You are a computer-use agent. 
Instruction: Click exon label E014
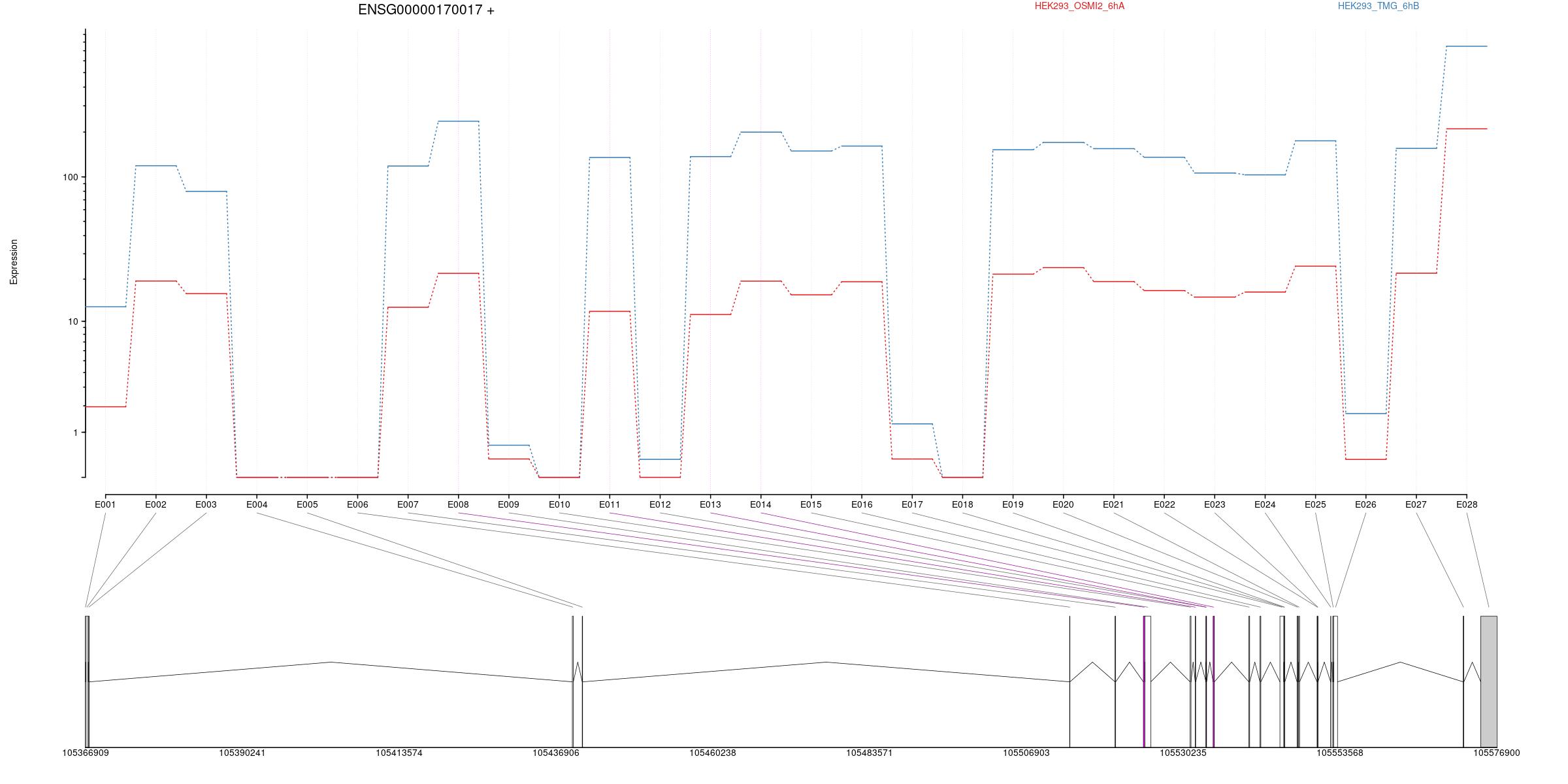[x=760, y=504]
